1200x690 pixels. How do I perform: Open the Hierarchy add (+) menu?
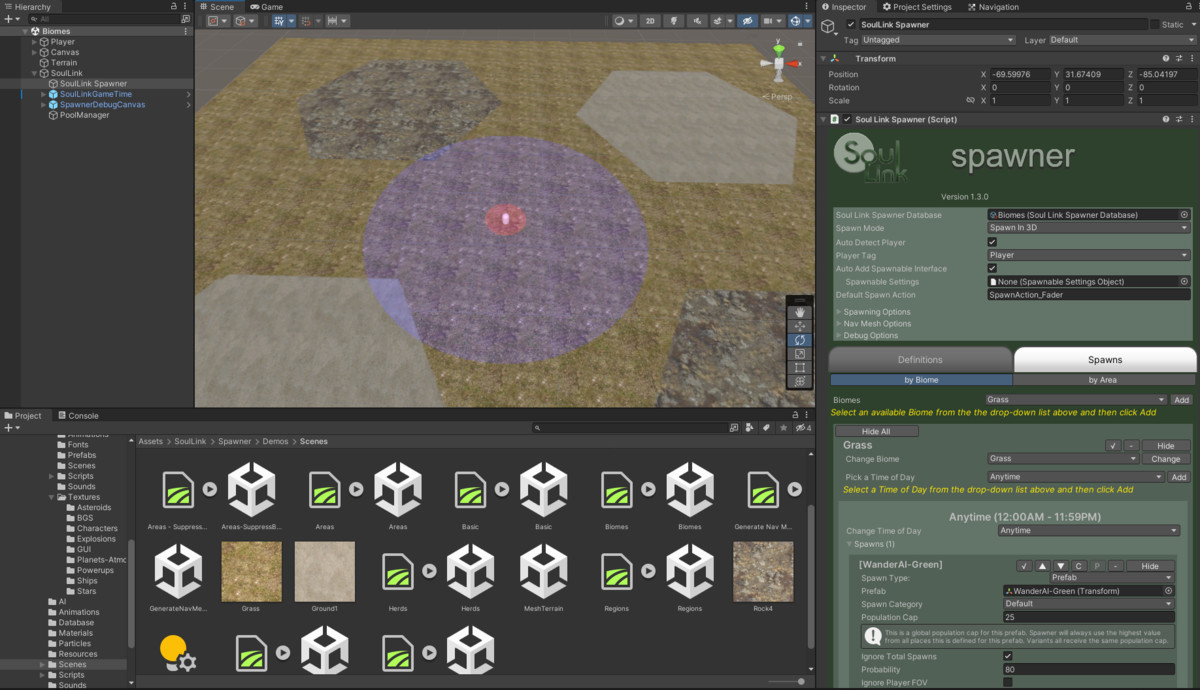(x=11, y=19)
